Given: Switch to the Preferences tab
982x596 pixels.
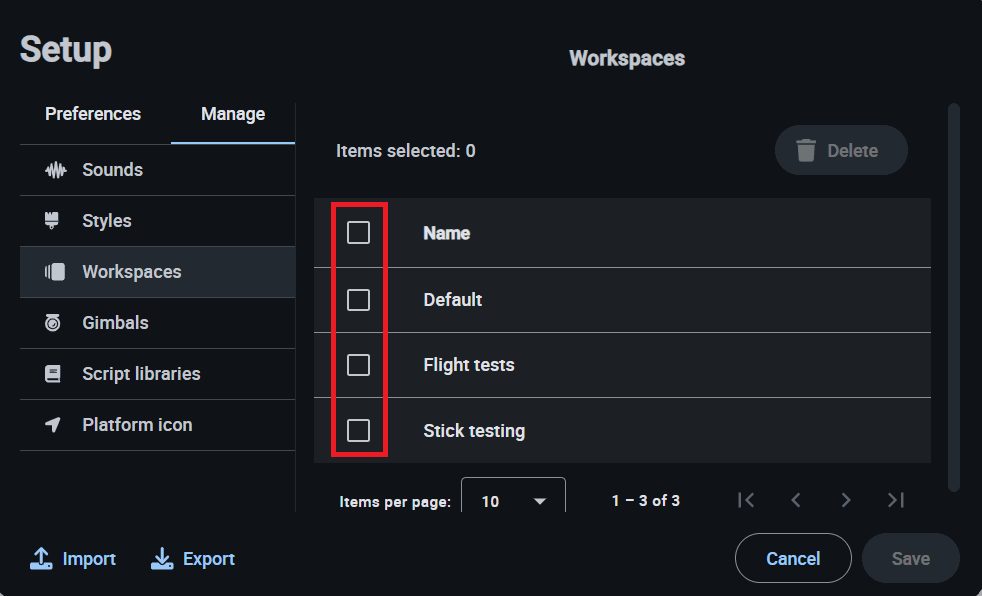Looking at the screenshot, I should tap(93, 114).
